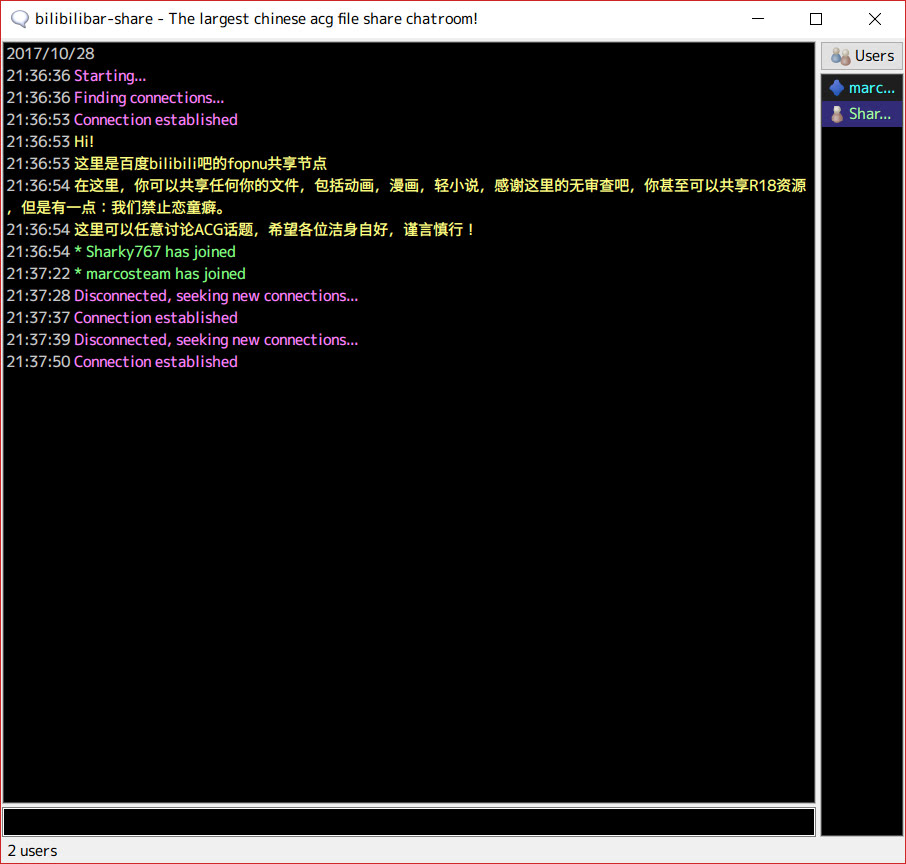Viewport: 906px width, 864px height.
Task: Click the blue diamond icon beside marc...
Action: pos(837,88)
